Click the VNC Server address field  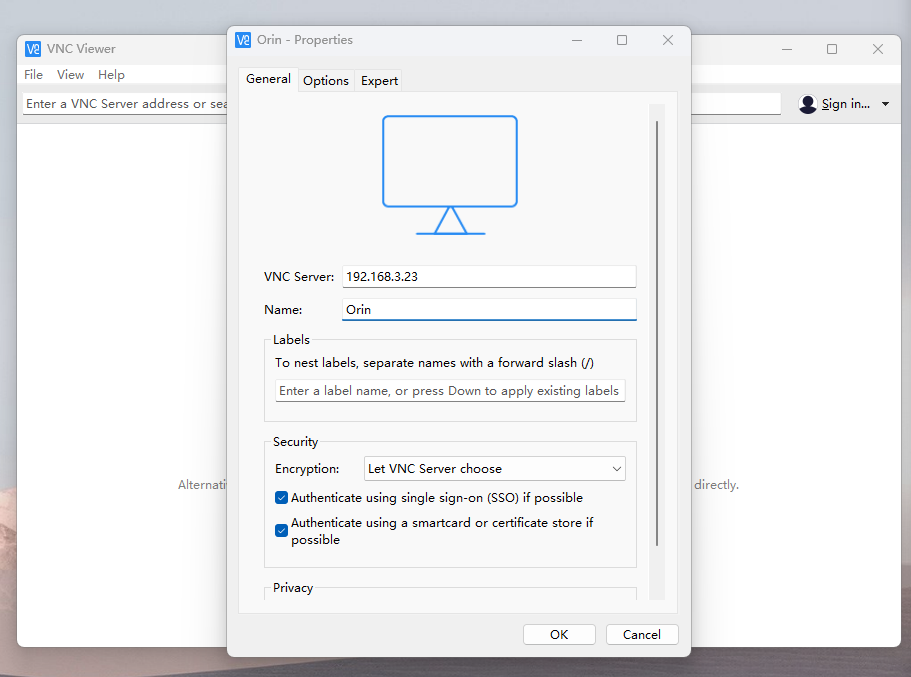coord(489,277)
